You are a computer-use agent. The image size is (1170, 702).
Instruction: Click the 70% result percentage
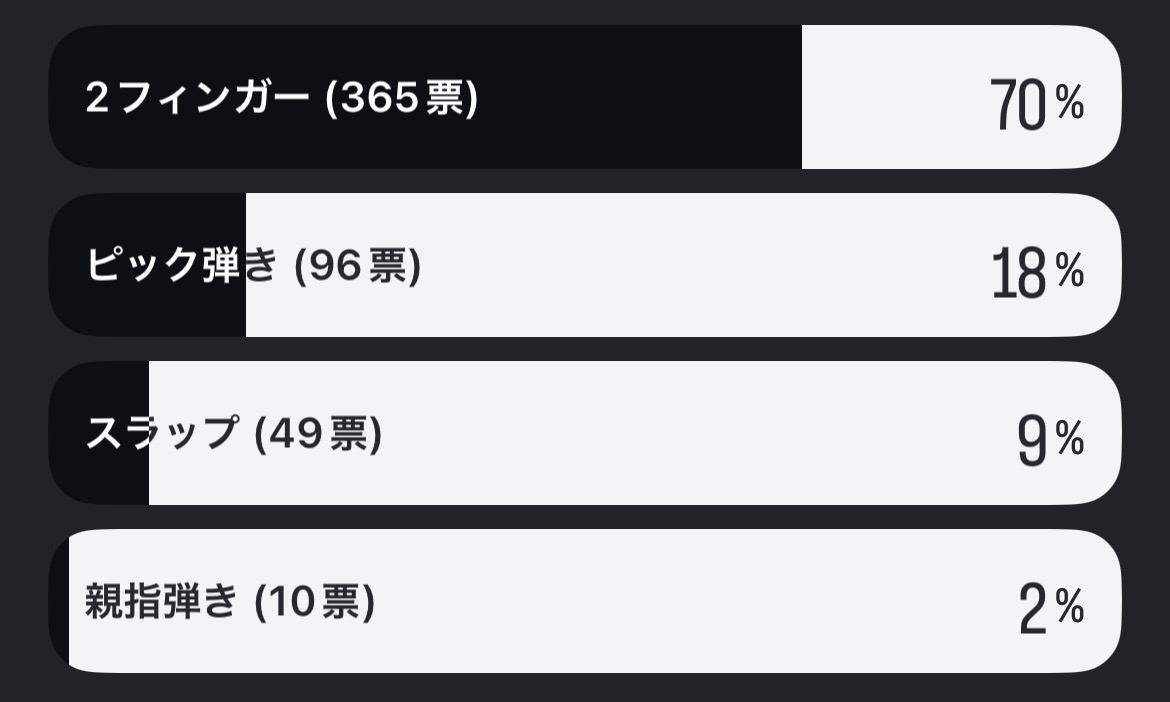coord(1036,103)
